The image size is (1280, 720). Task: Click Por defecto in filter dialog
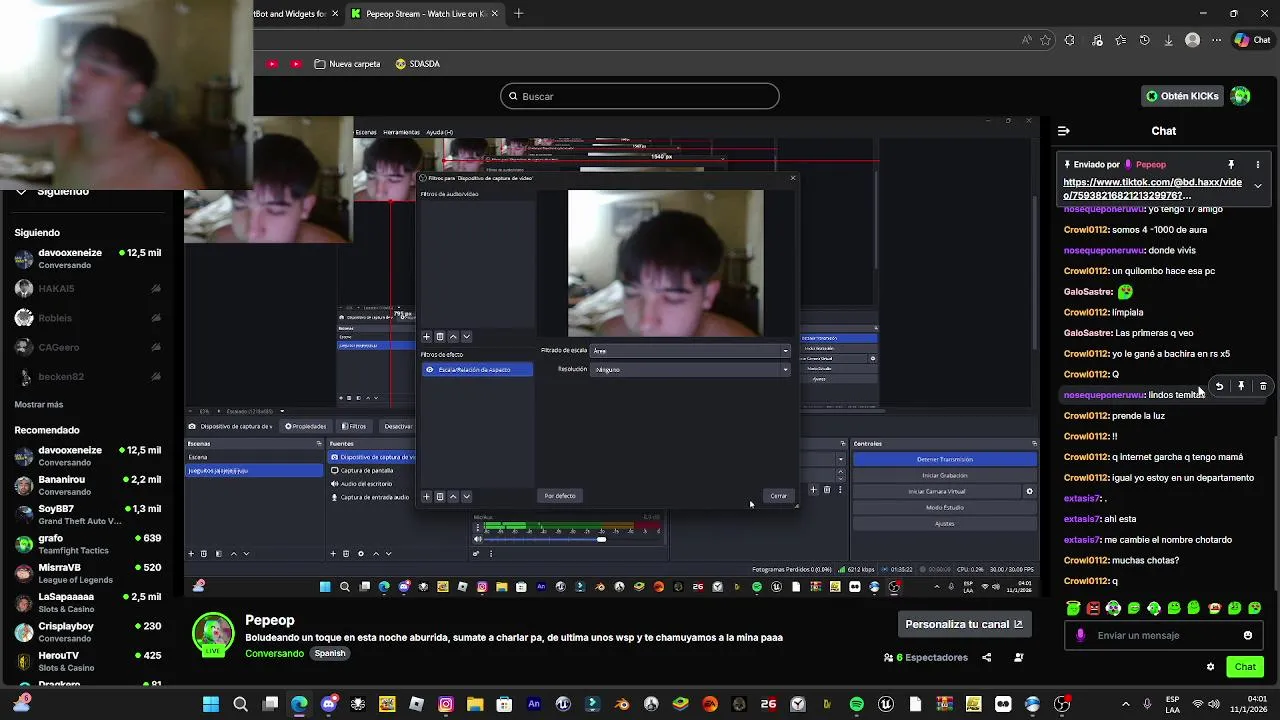pos(560,496)
